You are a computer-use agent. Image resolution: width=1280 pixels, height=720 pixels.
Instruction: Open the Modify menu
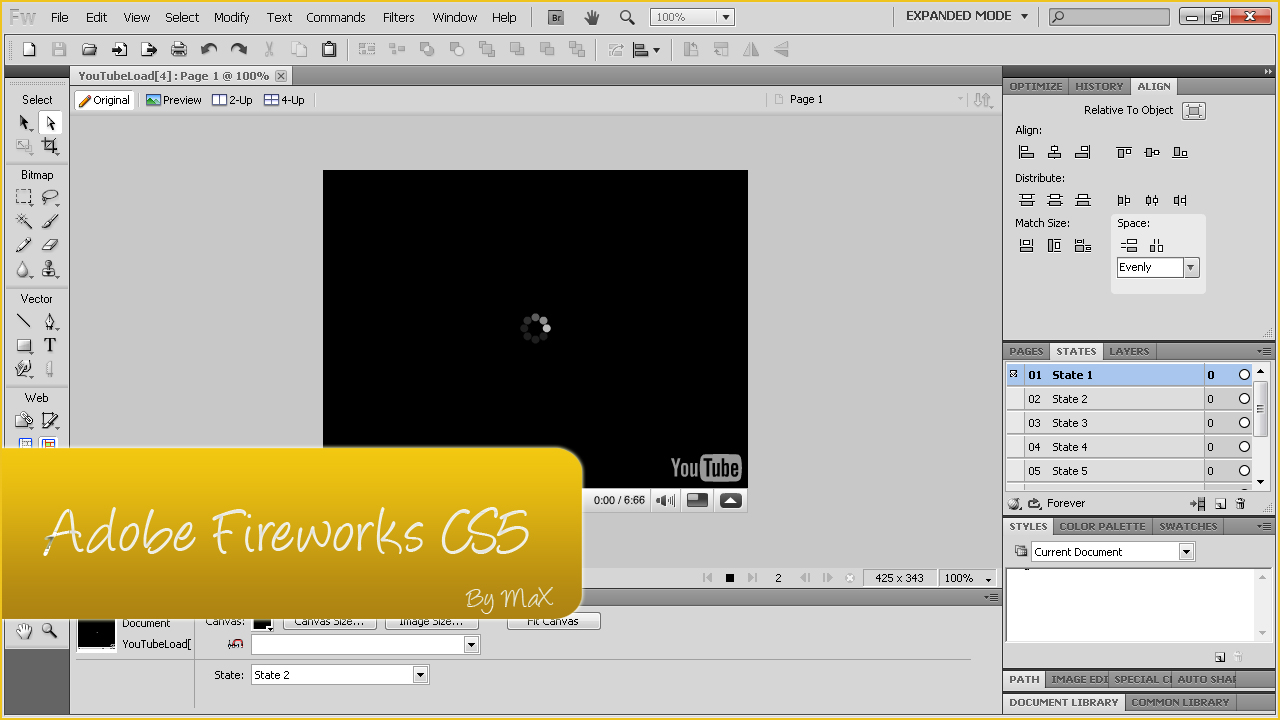click(x=232, y=17)
